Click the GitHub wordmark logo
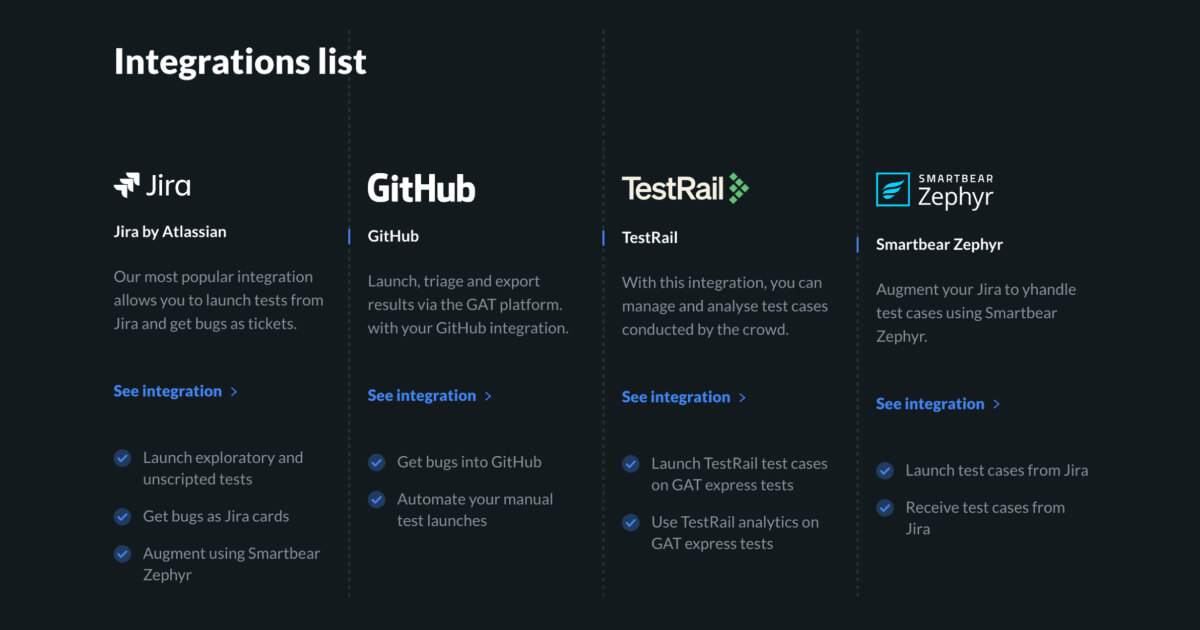The height and width of the screenshot is (630, 1200). click(421, 188)
